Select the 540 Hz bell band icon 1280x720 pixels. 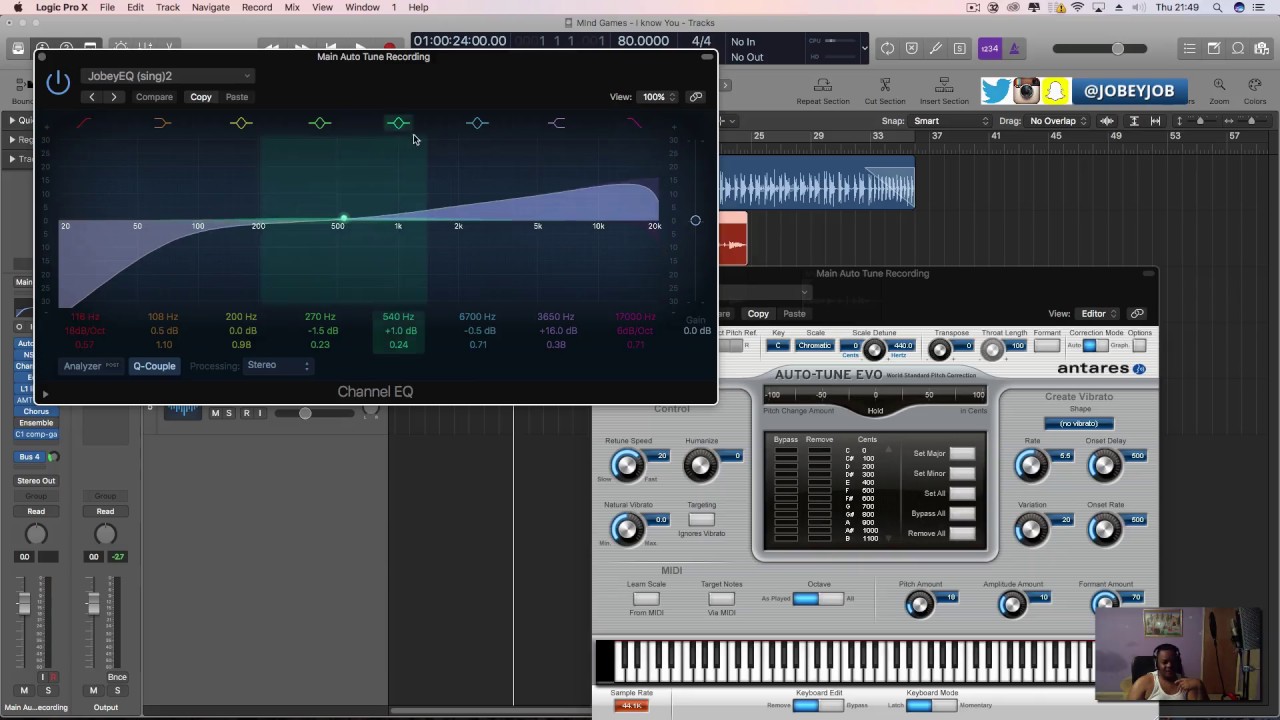(398, 123)
